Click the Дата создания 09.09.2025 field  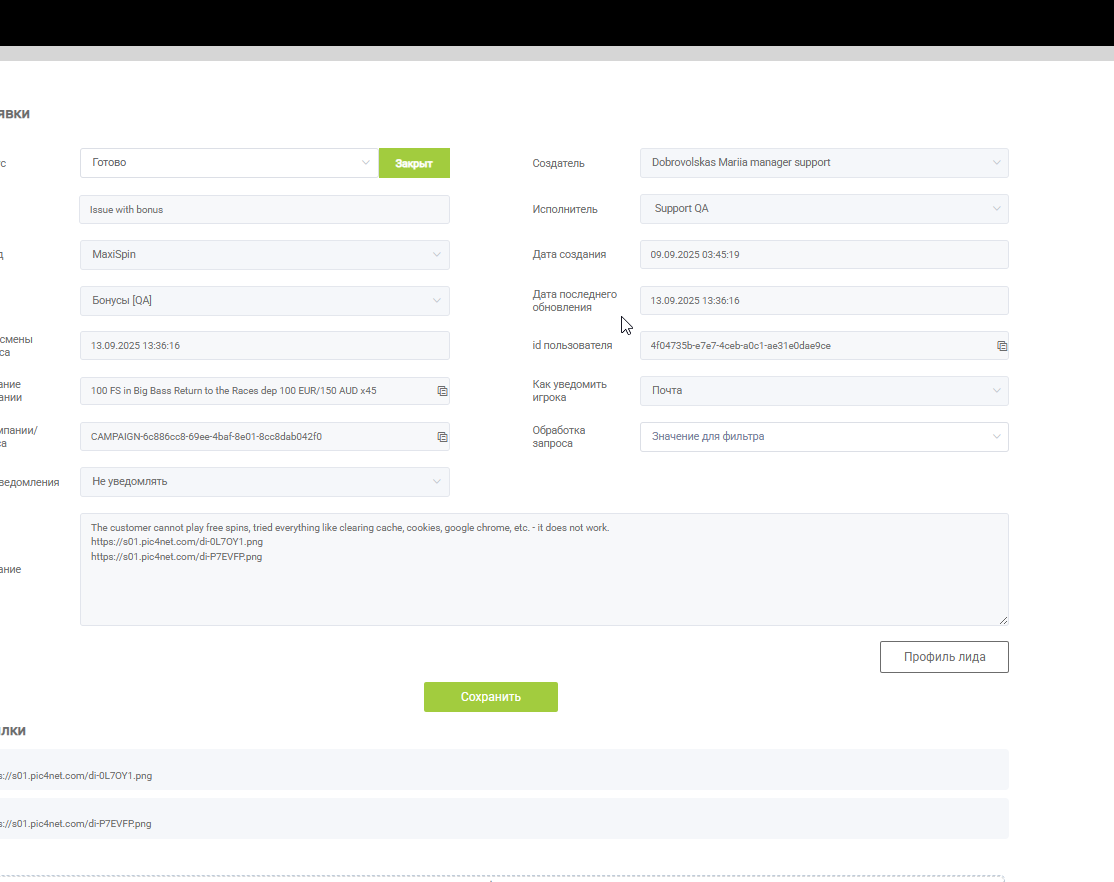pyautogui.click(x=824, y=254)
